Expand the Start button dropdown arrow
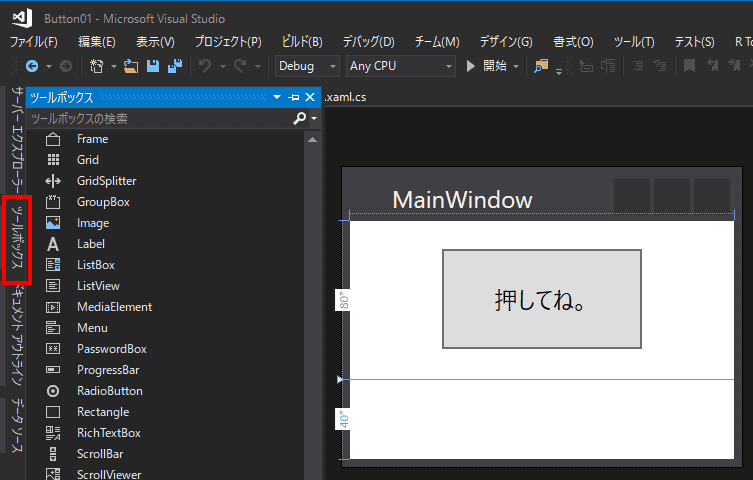The height and width of the screenshot is (480, 753). 516,66
